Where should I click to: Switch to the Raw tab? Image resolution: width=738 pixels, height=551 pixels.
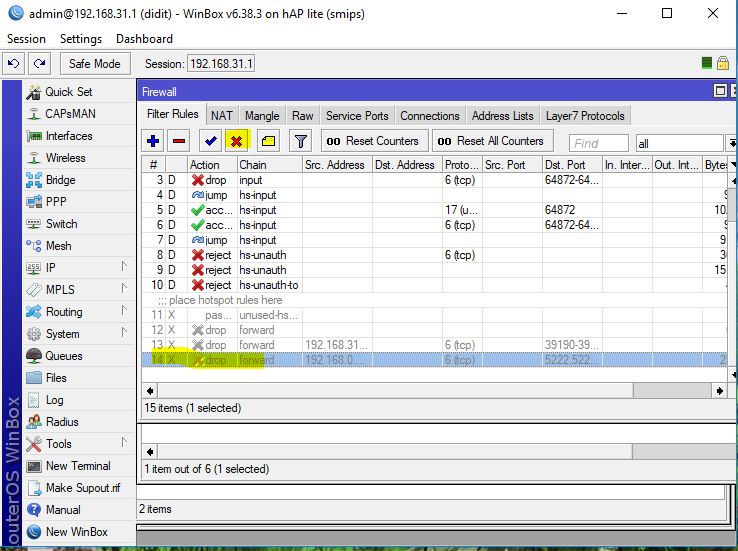tap(302, 116)
